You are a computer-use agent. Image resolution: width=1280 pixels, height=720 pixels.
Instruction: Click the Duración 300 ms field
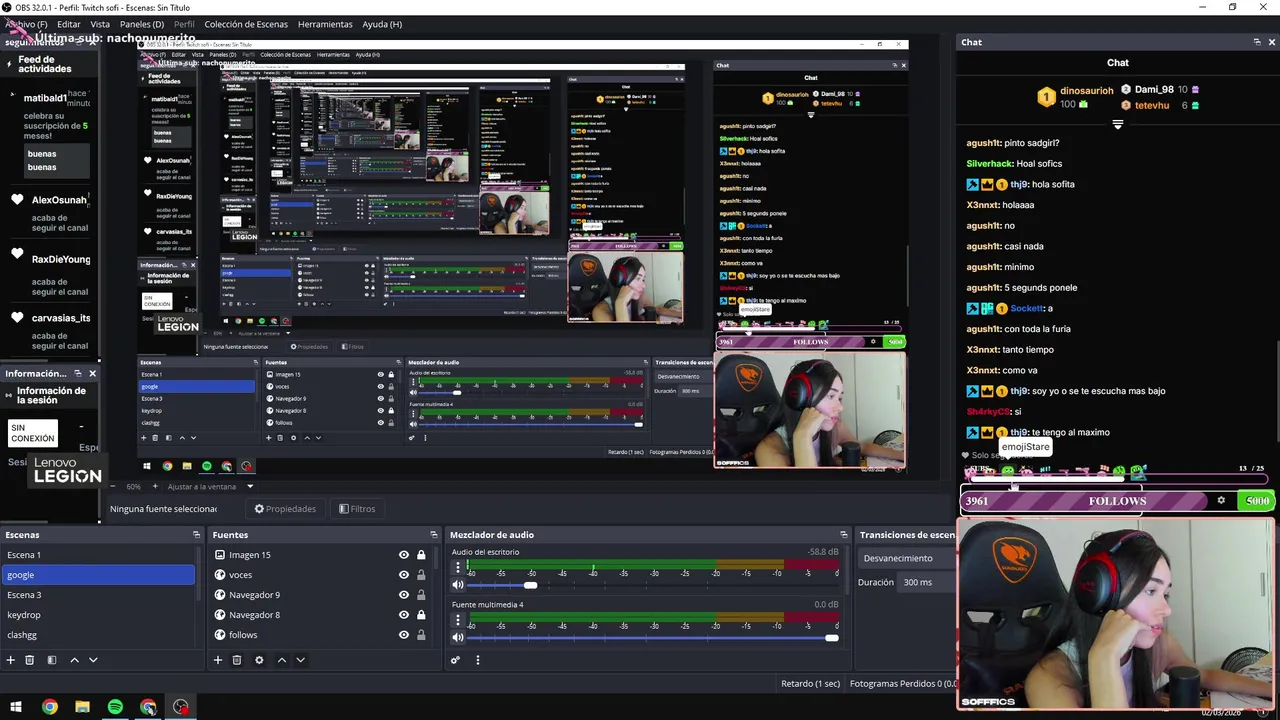(x=927, y=582)
